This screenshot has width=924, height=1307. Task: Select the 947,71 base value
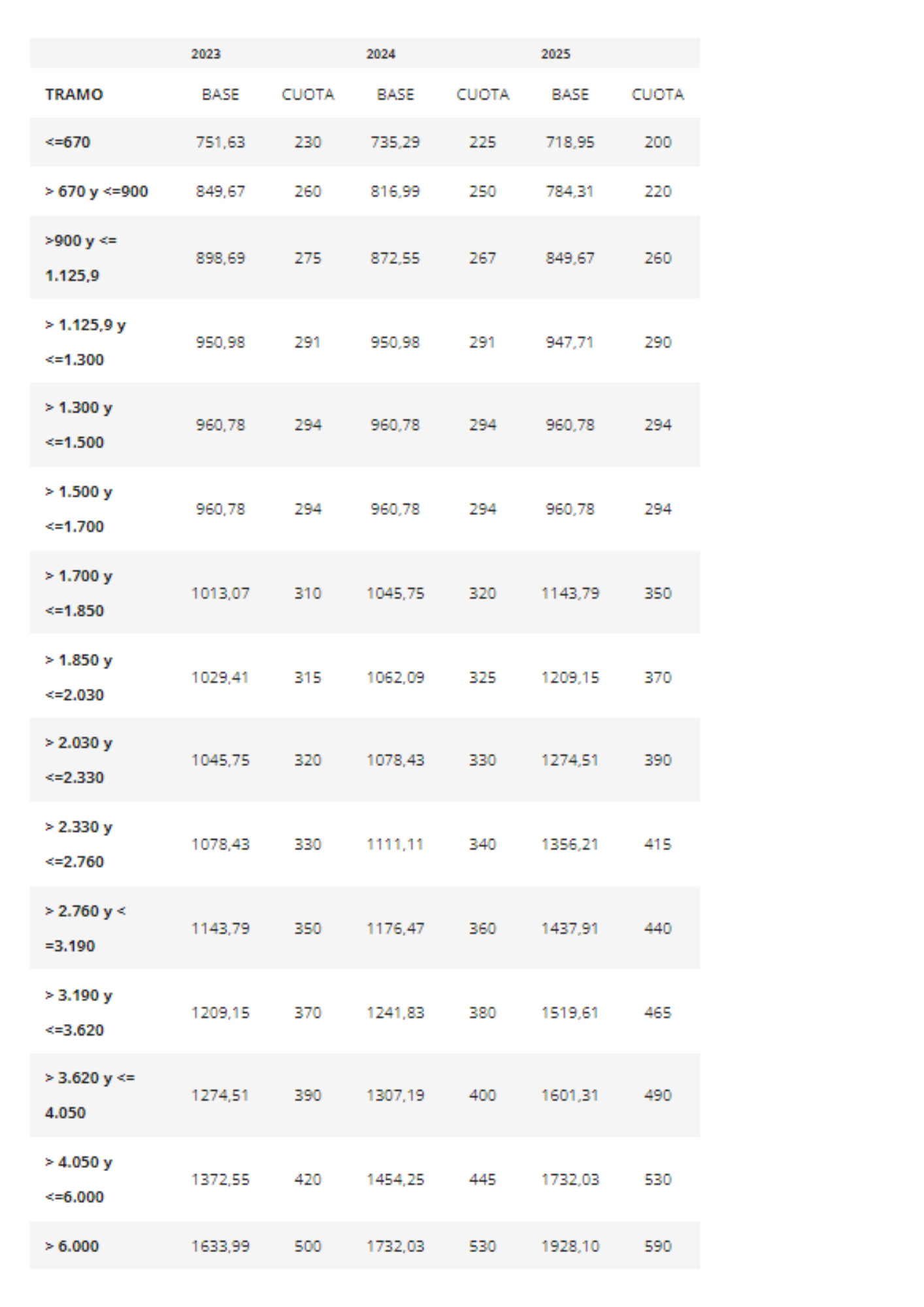(x=570, y=342)
